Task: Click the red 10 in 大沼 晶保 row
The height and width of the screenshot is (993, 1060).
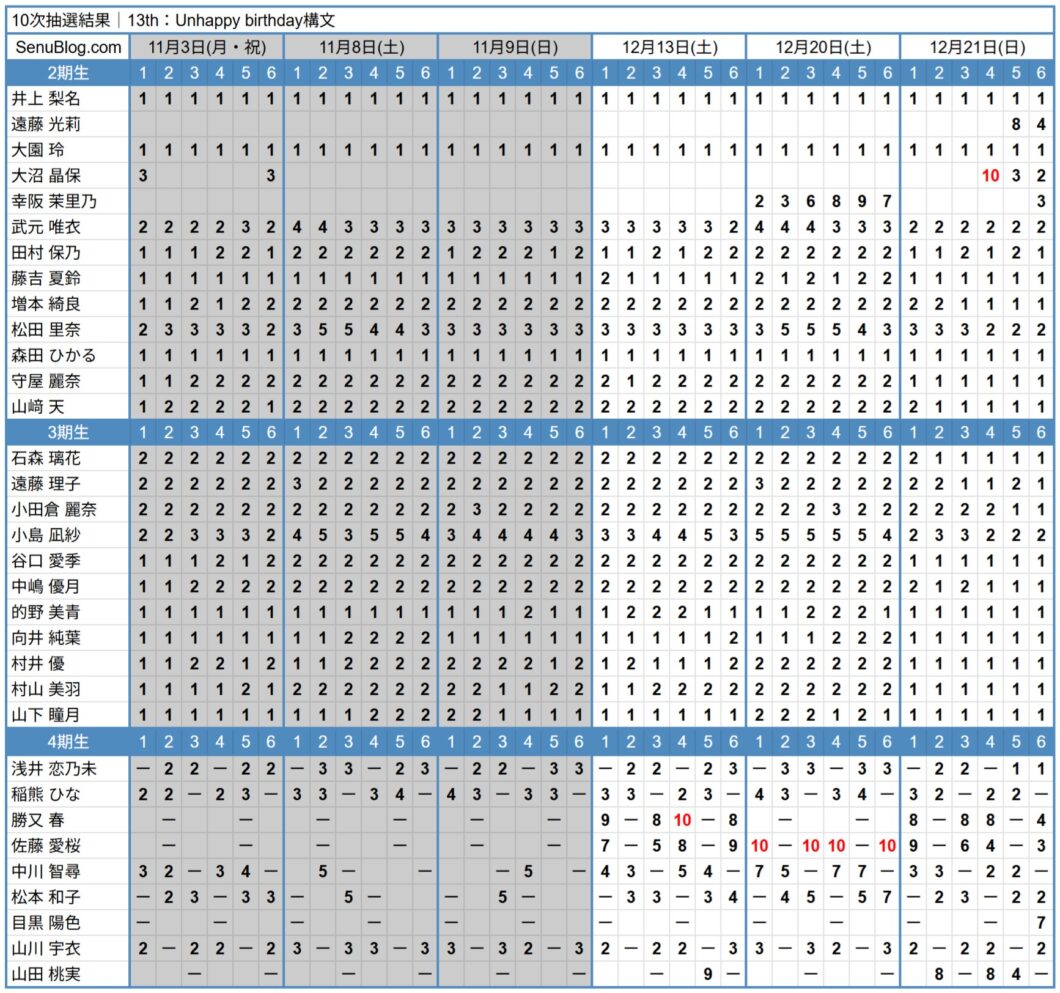Action: click(990, 175)
